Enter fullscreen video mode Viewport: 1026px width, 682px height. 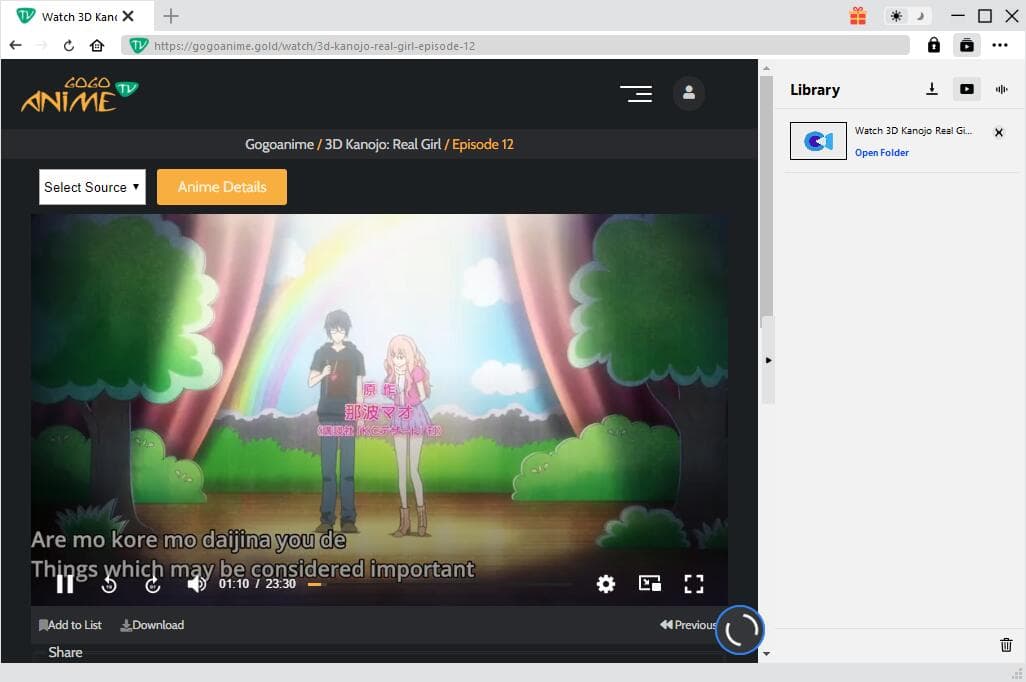coord(694,584)
